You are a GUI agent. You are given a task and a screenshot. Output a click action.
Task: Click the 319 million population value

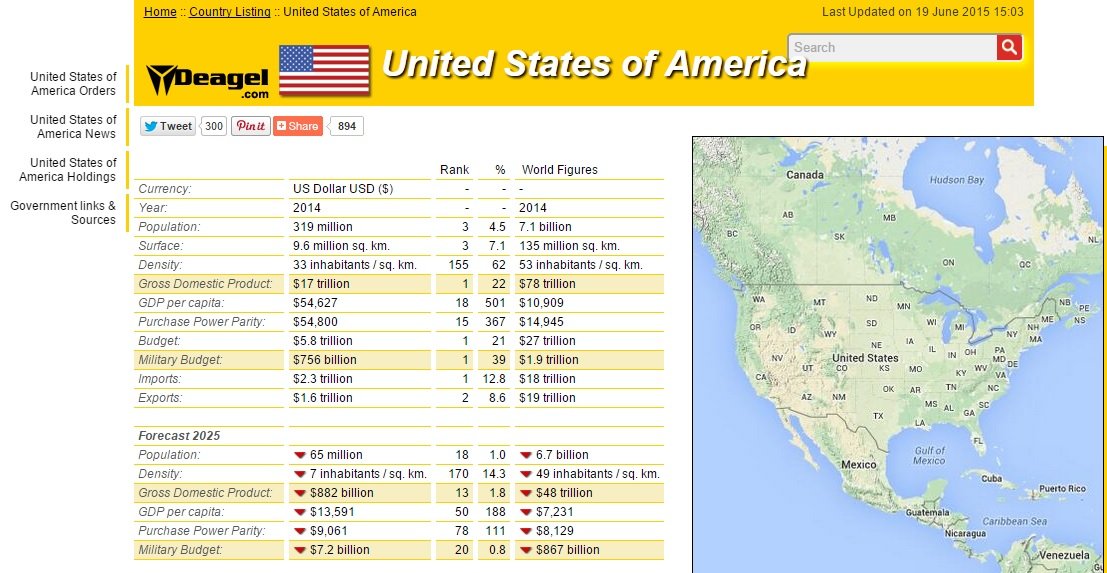point(323,227)
